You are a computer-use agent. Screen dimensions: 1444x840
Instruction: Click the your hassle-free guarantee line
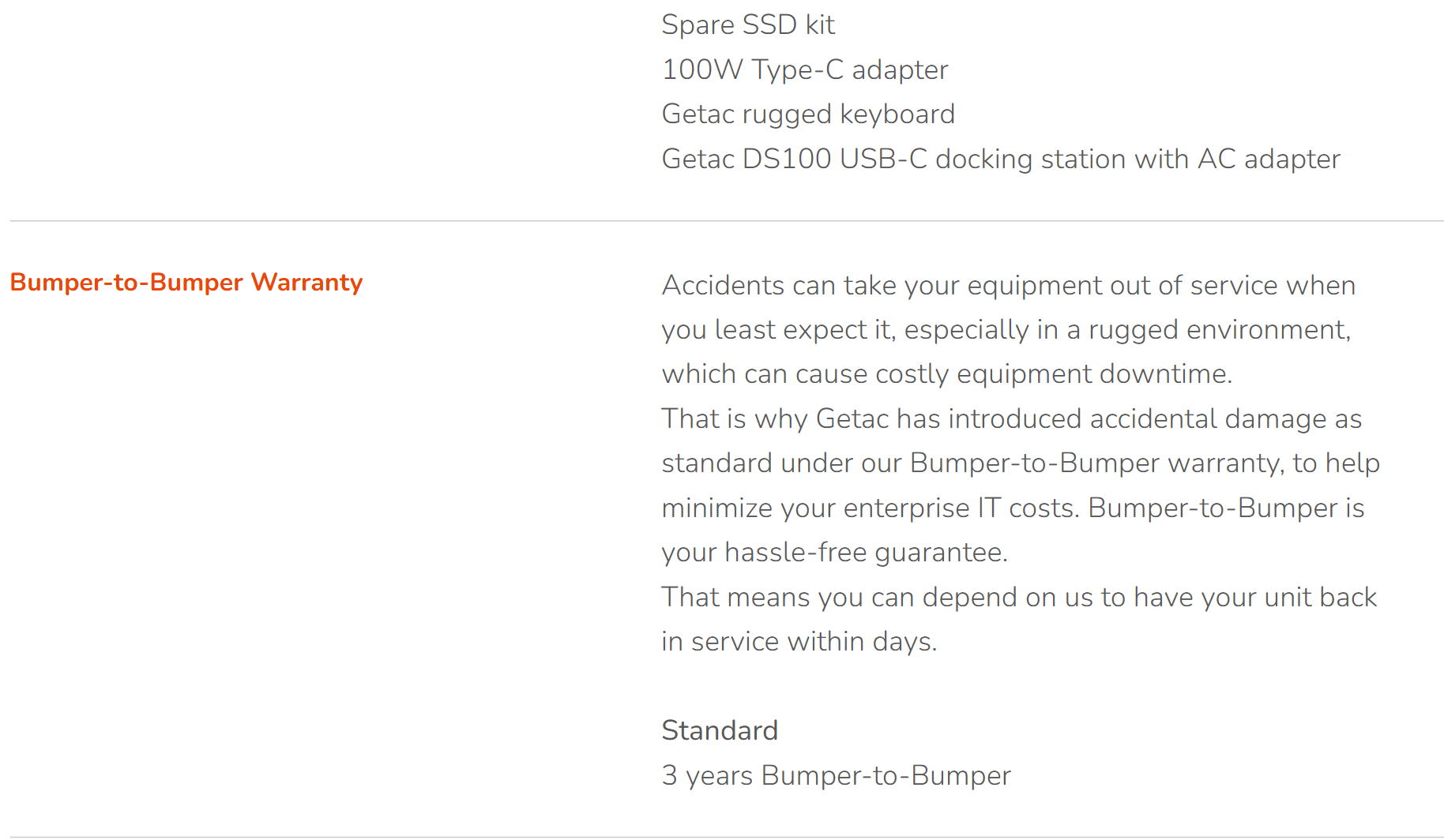click(x=835, y=552)
